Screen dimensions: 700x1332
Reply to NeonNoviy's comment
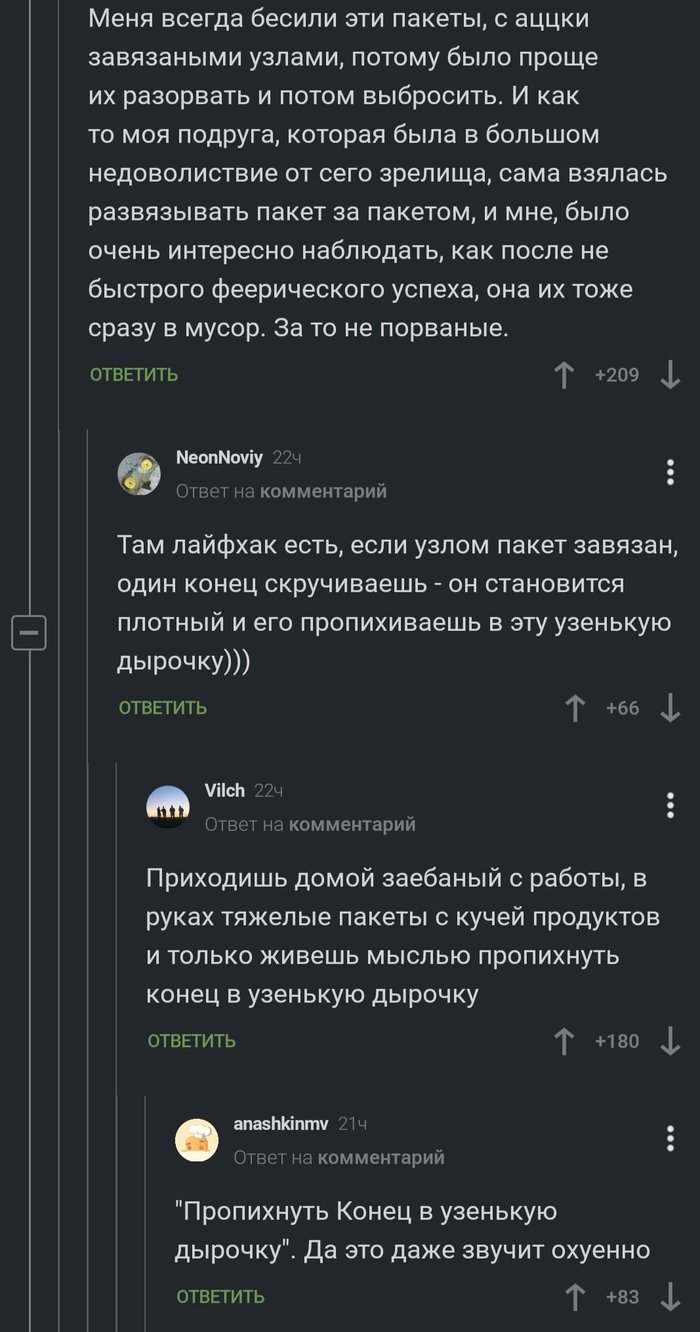[163, 708]
